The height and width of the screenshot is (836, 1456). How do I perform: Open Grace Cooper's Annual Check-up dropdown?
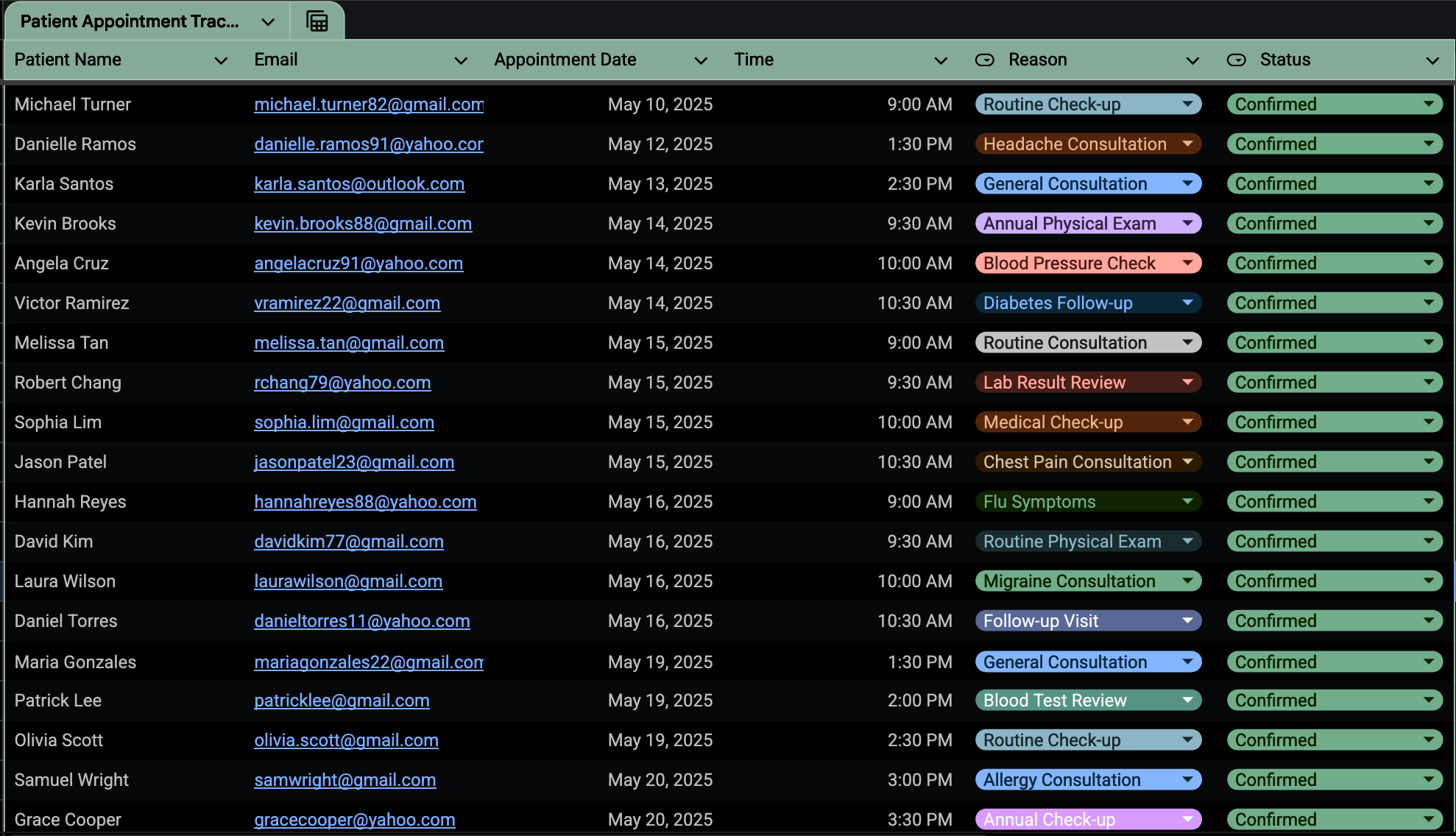coord(1187,819)
